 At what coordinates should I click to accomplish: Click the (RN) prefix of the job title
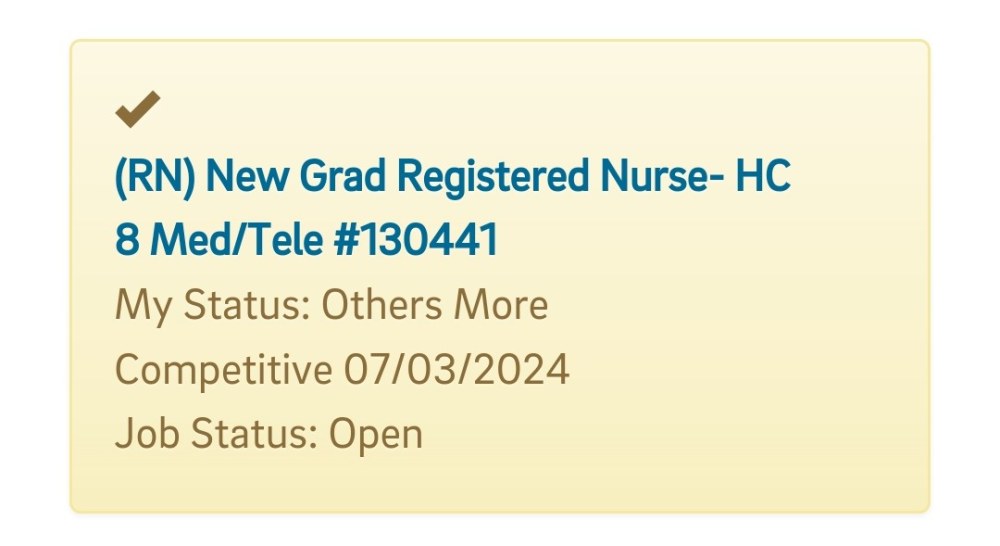[155, 177]
